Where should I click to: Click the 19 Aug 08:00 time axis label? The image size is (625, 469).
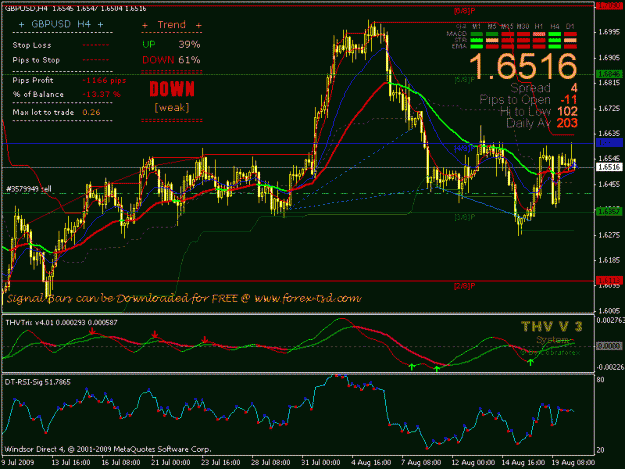pyautogui.click(x=573, y=463)
